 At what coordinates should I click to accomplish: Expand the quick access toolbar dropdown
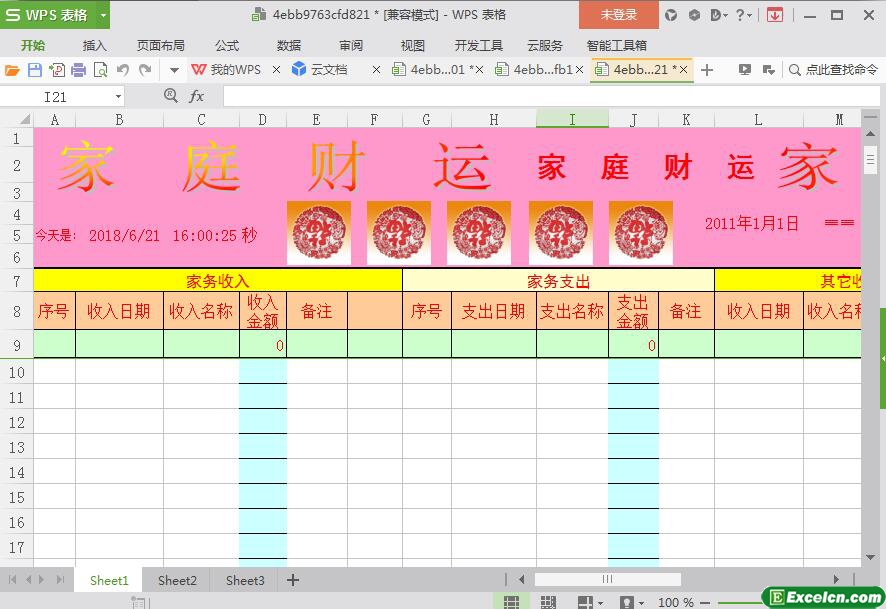pyautogui.click(x=173, y=70)
